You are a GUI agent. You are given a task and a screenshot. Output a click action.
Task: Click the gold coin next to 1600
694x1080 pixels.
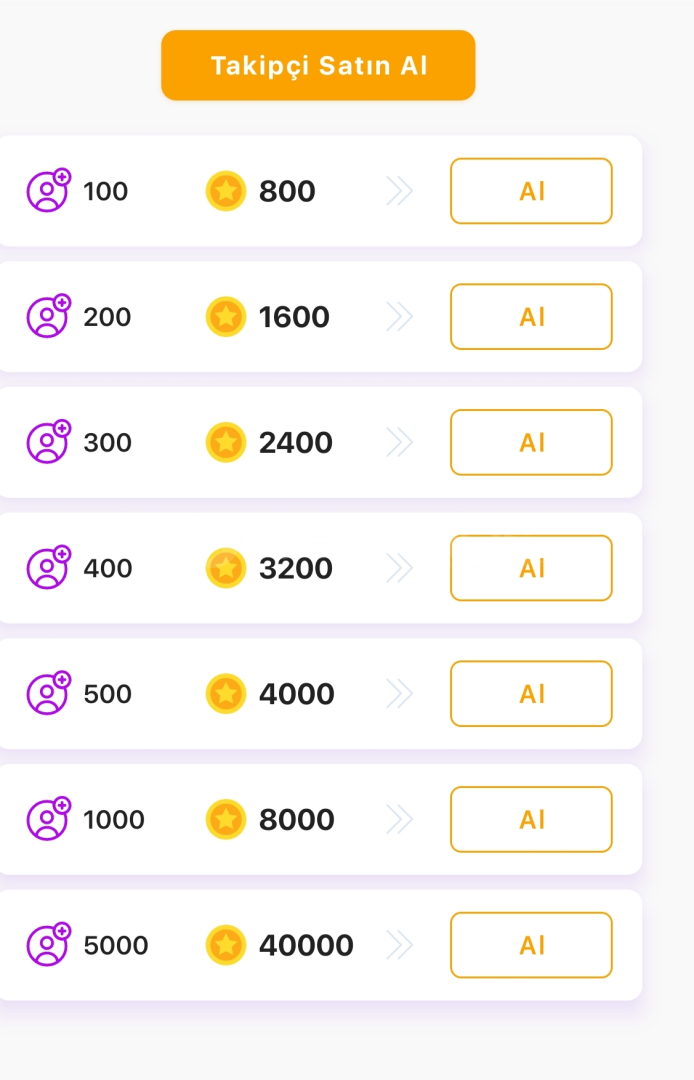click(226, 317)
